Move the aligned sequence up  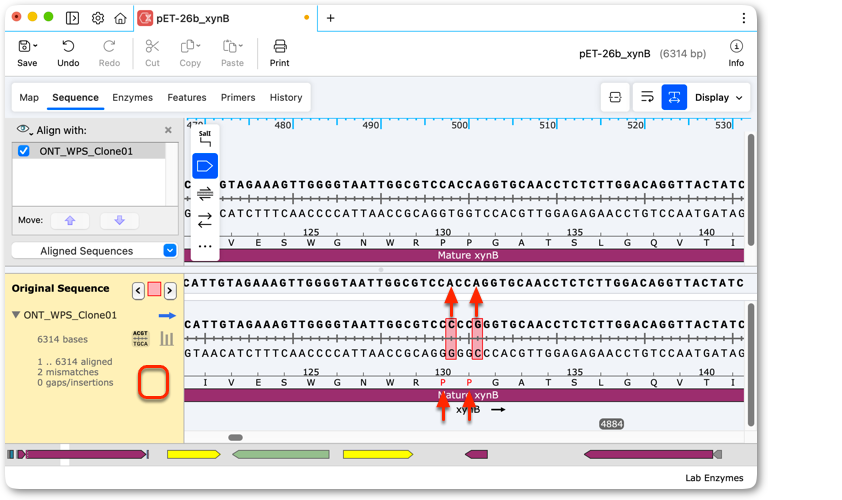(70, 220)
